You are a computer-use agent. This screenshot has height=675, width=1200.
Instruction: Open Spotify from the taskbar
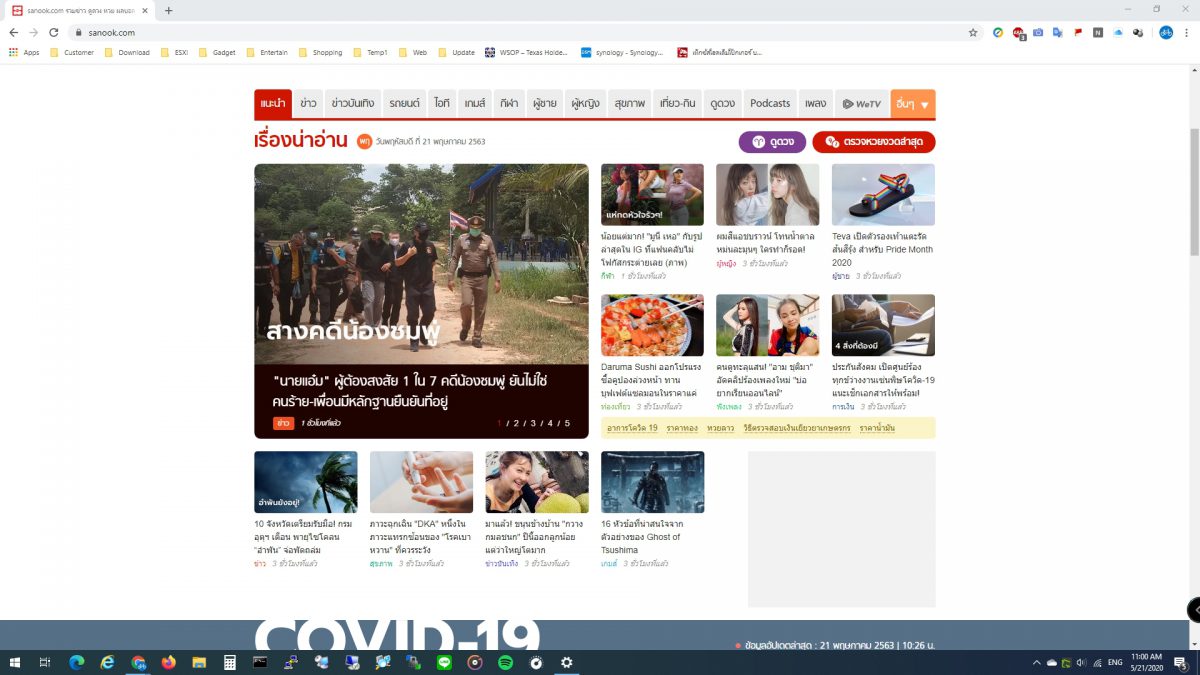[x=504, y=662]
